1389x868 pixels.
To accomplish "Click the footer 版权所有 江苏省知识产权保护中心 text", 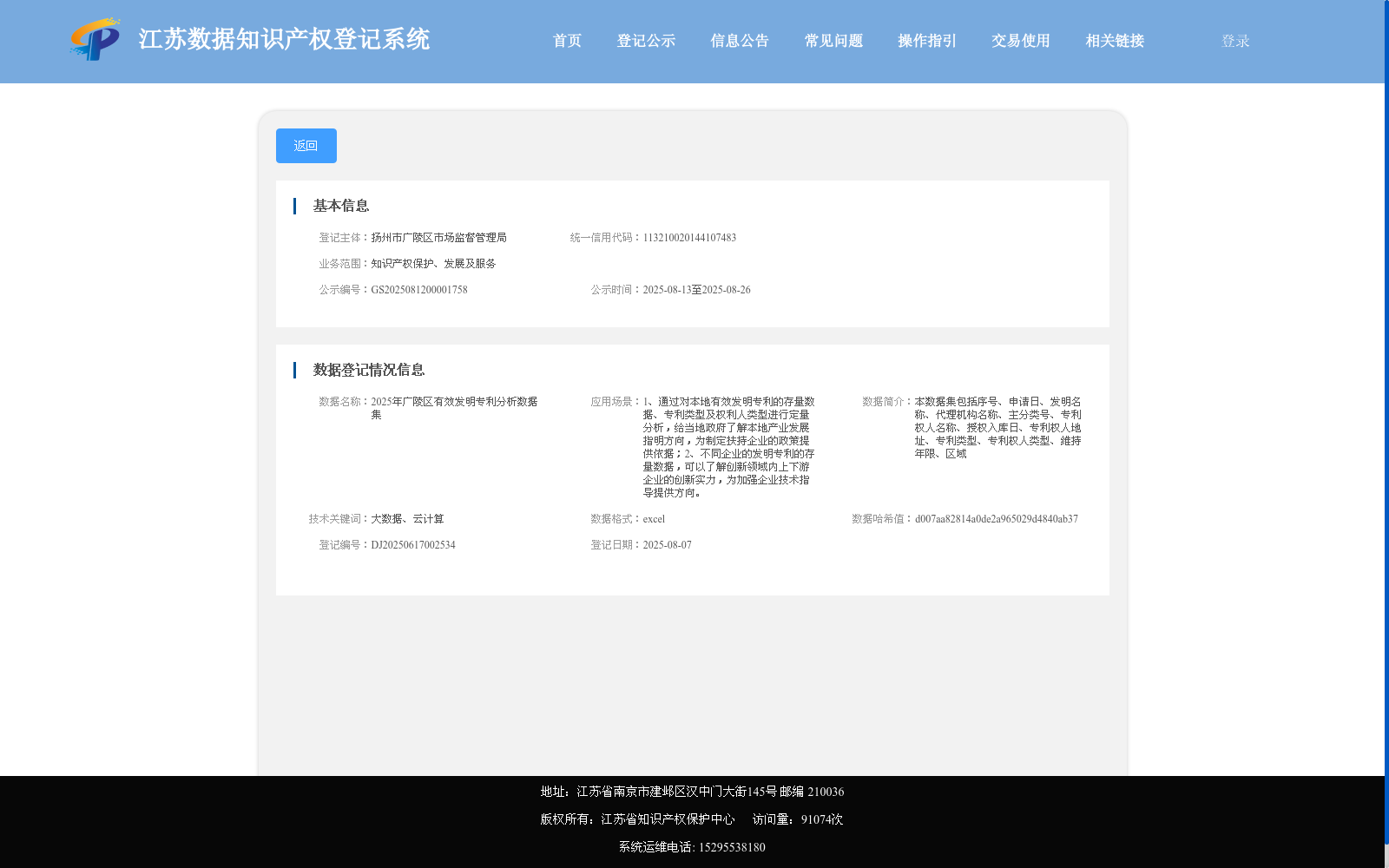I will point(637,819).
